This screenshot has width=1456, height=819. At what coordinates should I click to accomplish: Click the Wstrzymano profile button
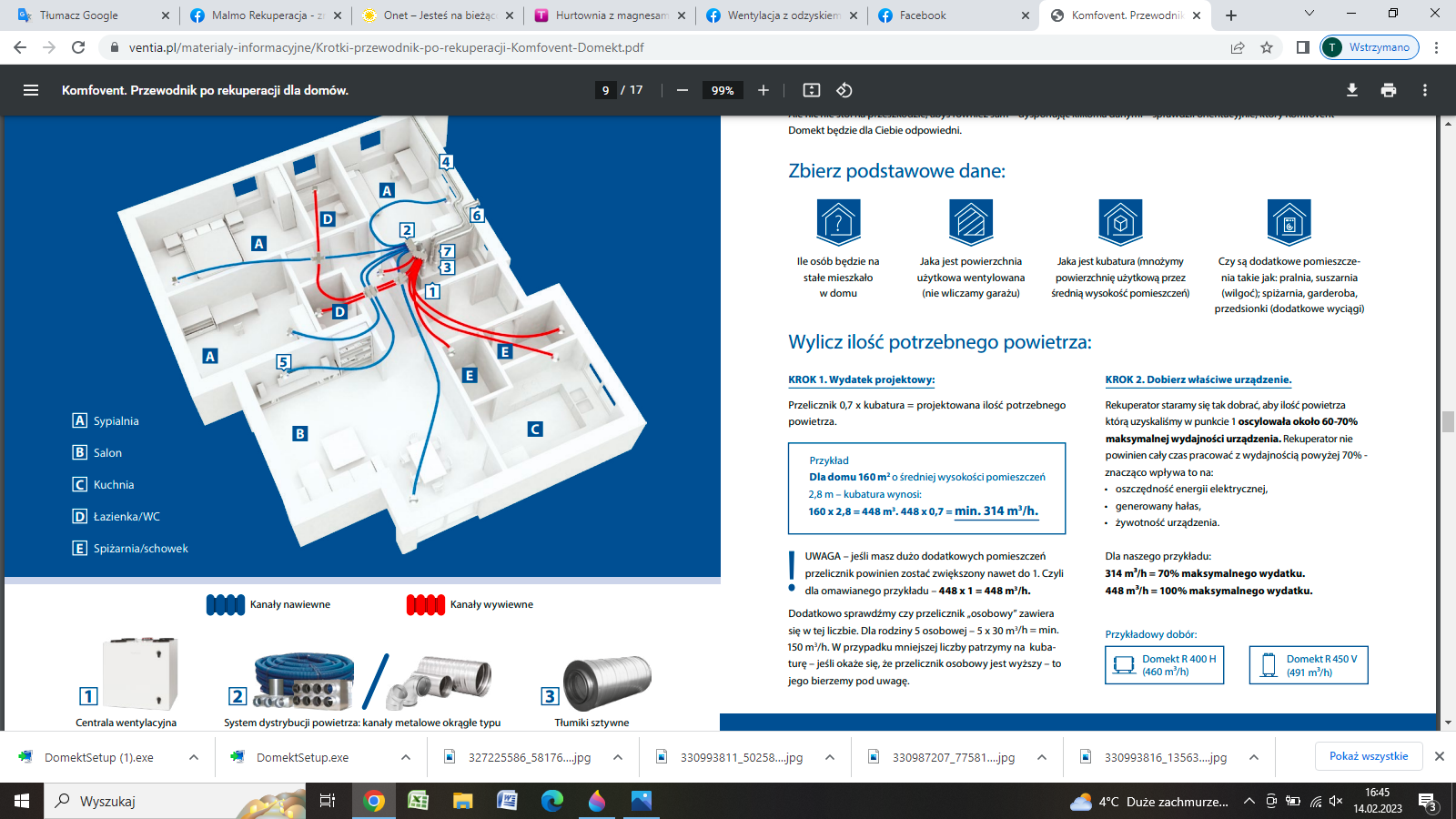(x=1370, y=47)
